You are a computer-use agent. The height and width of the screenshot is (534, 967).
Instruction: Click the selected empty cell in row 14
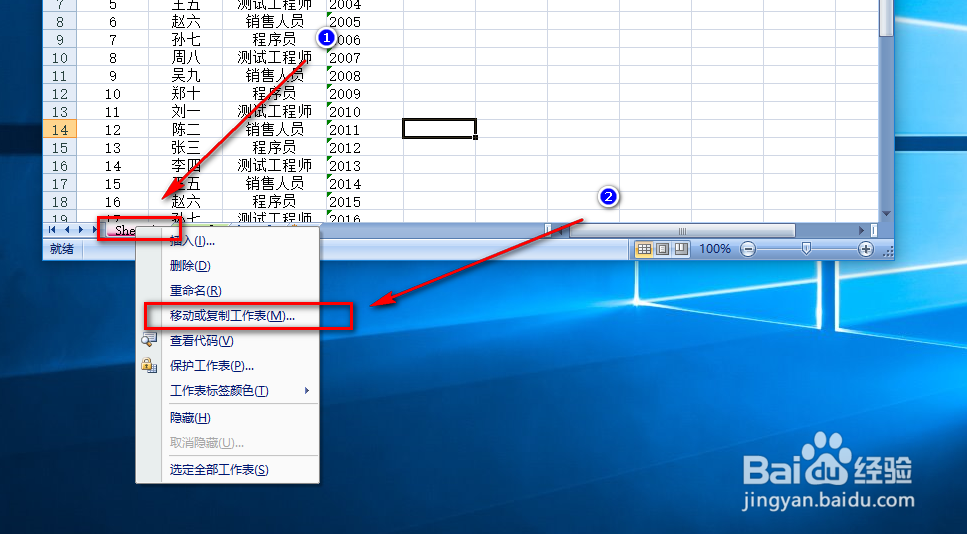(439, 129)
